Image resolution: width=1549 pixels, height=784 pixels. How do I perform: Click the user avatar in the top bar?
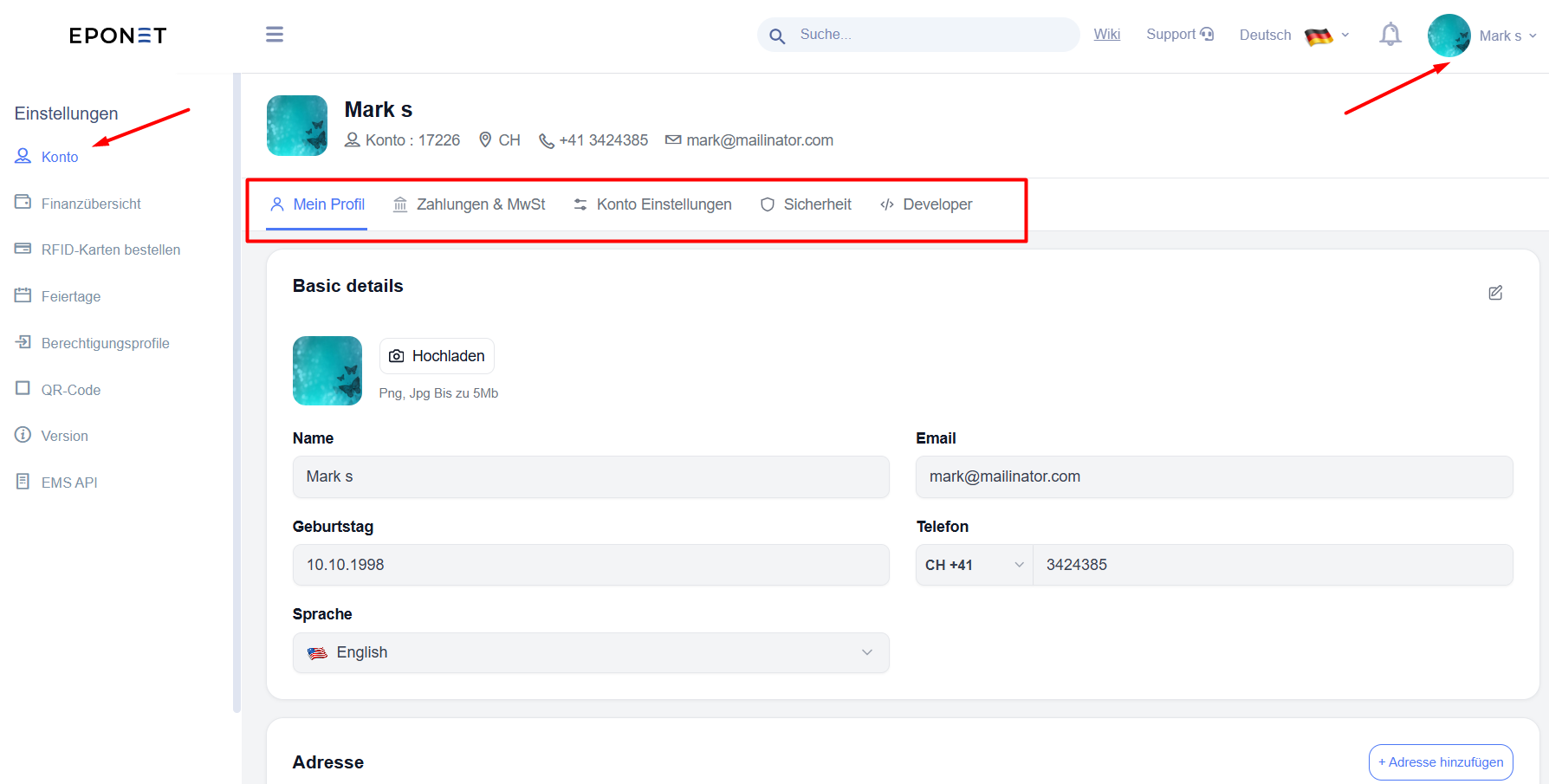(x=1449, y=36)
